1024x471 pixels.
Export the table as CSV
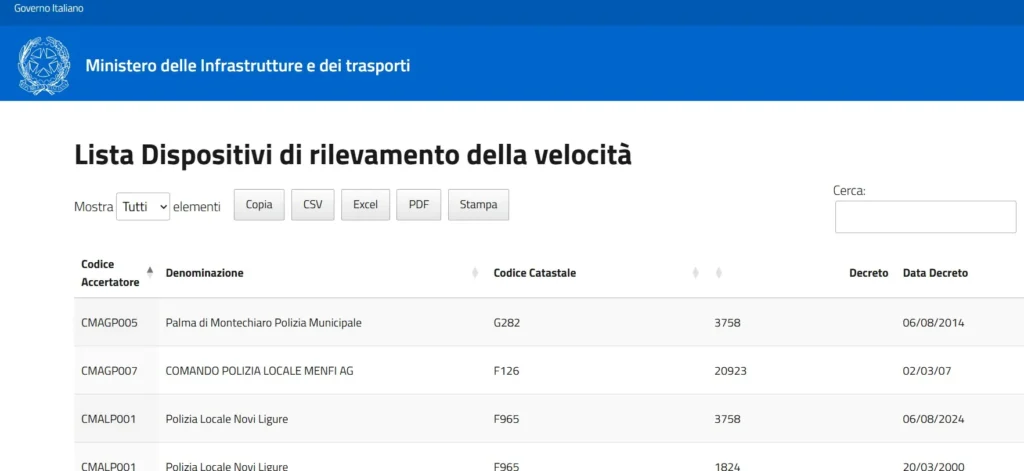coord(313,204)
